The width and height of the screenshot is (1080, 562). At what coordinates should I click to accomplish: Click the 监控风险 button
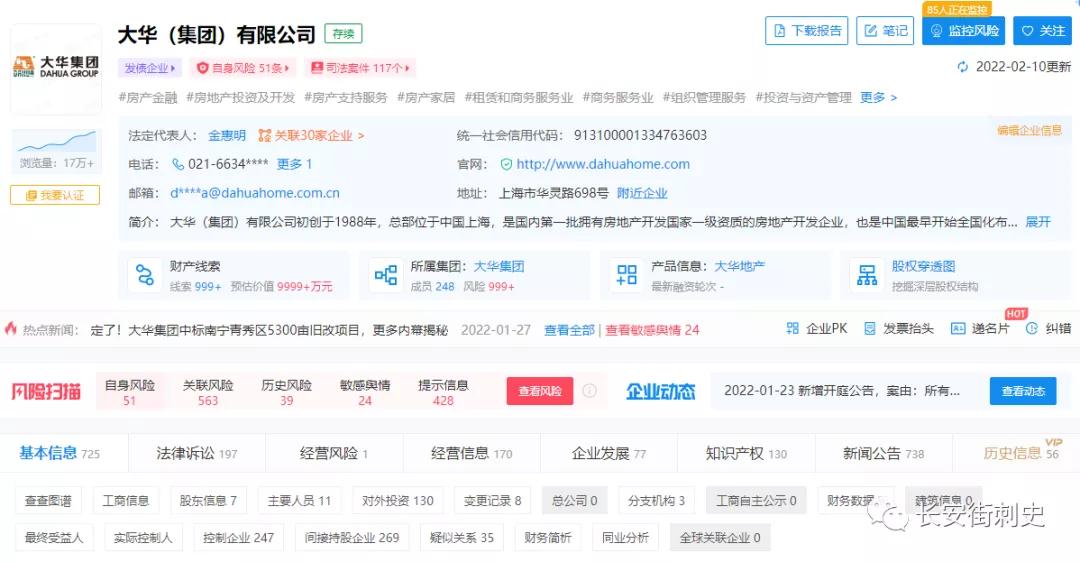[x=964, y=30]
